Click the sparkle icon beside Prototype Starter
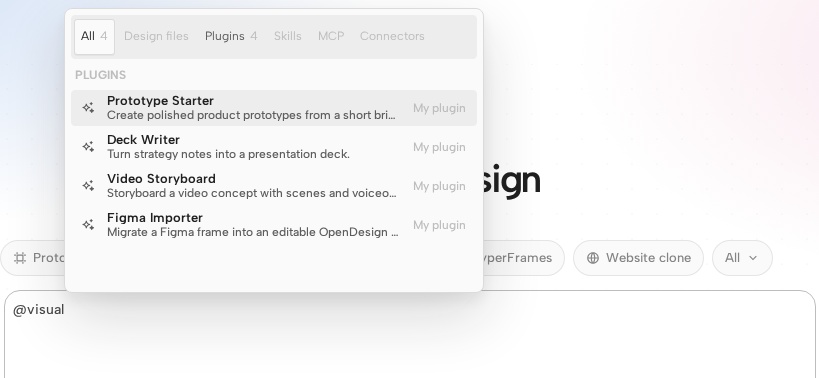819x378 pixels. point(88,108)
